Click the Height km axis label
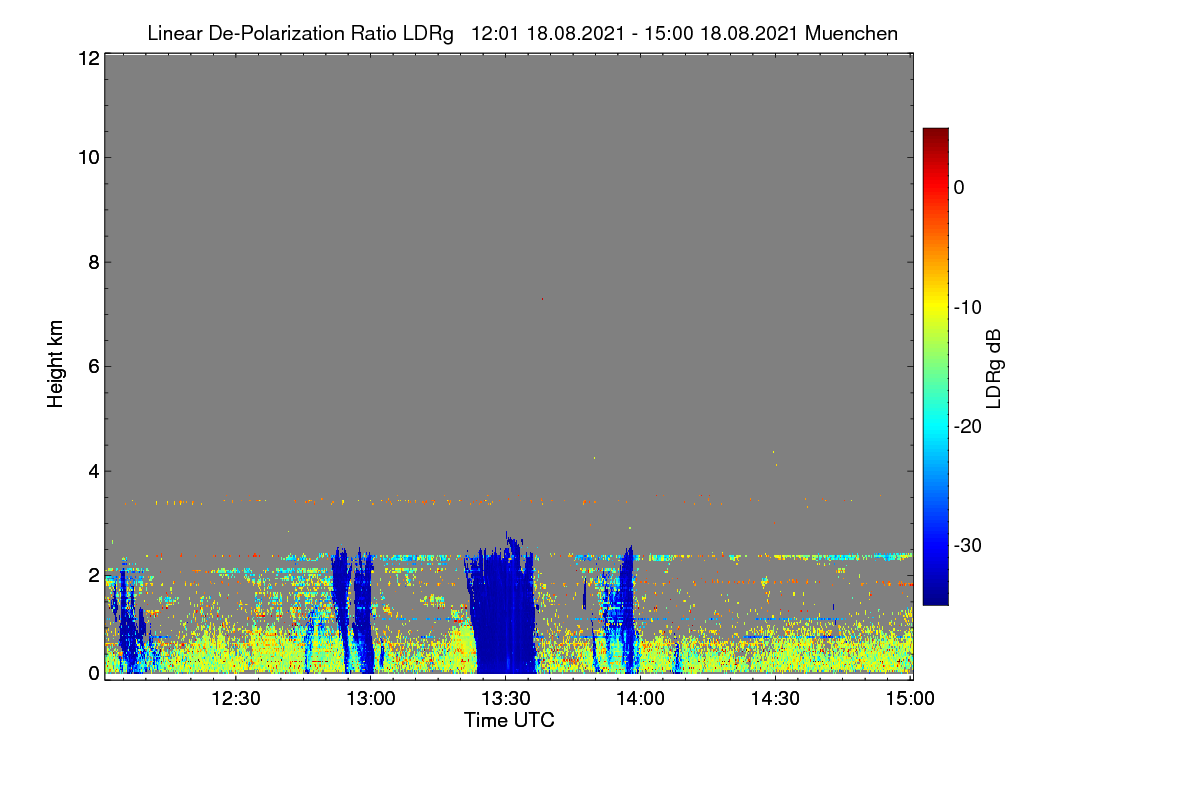 (x=55, y=364)
